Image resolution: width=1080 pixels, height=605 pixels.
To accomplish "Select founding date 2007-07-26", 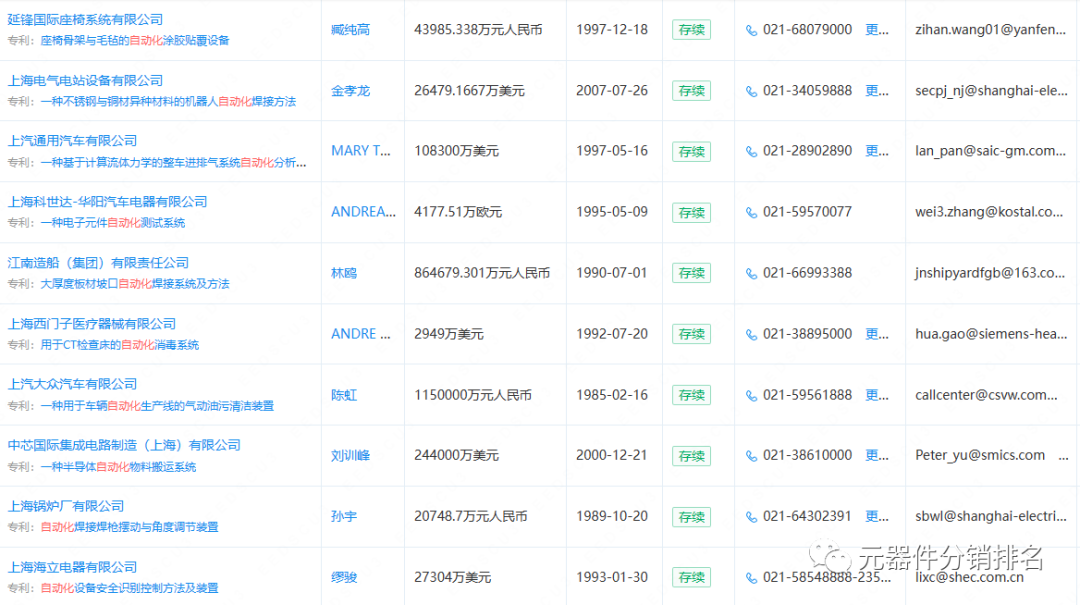I will (612, 91).
